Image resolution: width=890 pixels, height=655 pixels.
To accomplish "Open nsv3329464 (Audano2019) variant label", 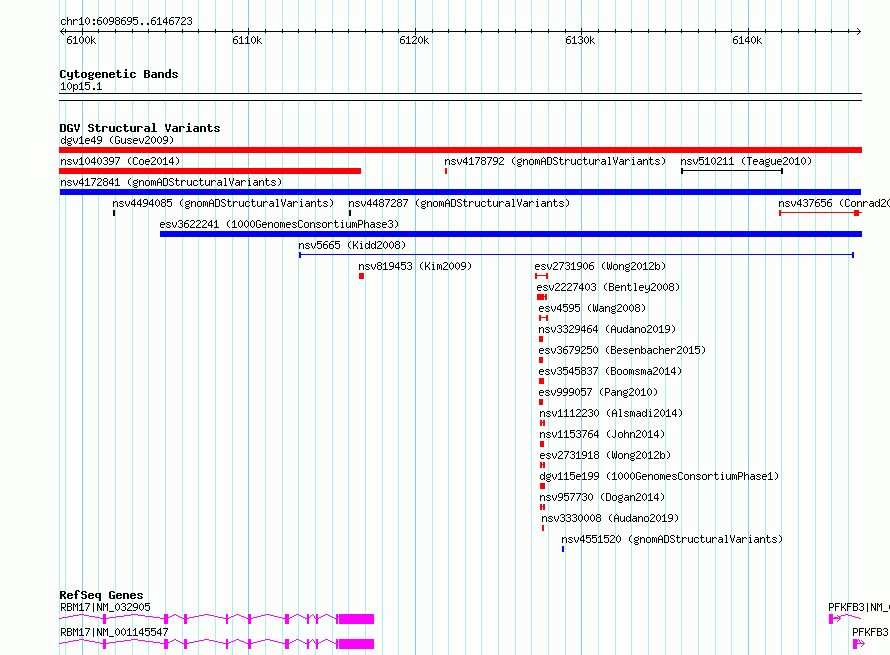I will click(x=607, y=329).
